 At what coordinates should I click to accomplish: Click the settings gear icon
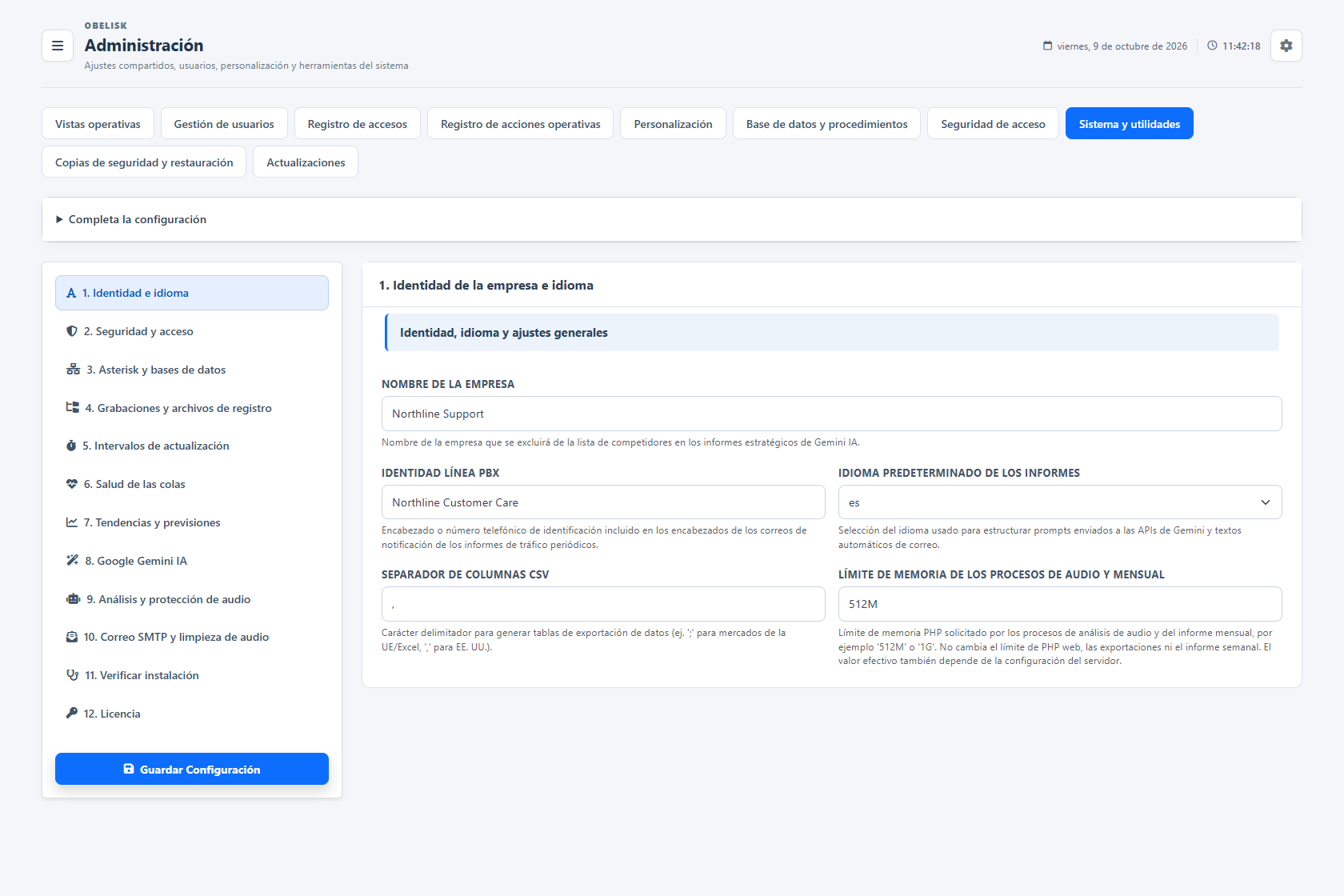pyautogui.click(x=1286, y=46)
